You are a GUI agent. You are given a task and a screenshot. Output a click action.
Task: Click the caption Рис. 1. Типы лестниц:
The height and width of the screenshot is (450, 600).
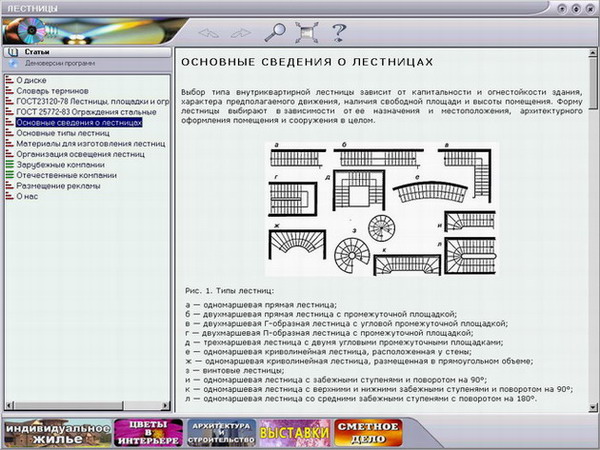click(x=230, y=291)
